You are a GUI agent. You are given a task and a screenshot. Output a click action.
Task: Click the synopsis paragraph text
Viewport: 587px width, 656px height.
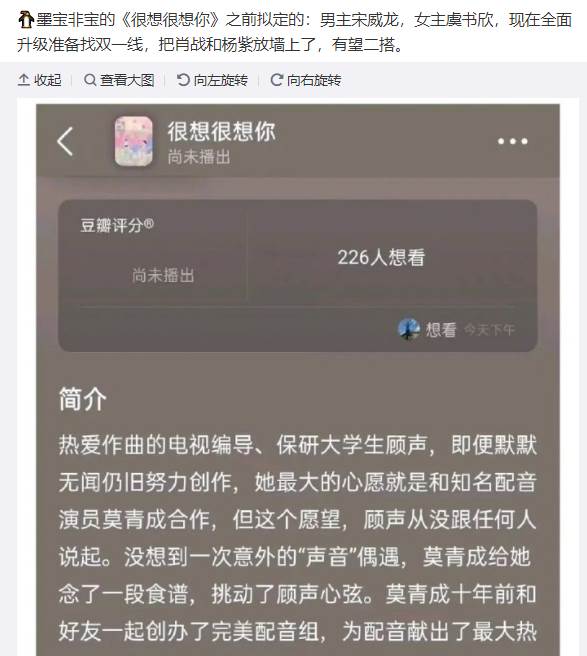tap(297, 540)
